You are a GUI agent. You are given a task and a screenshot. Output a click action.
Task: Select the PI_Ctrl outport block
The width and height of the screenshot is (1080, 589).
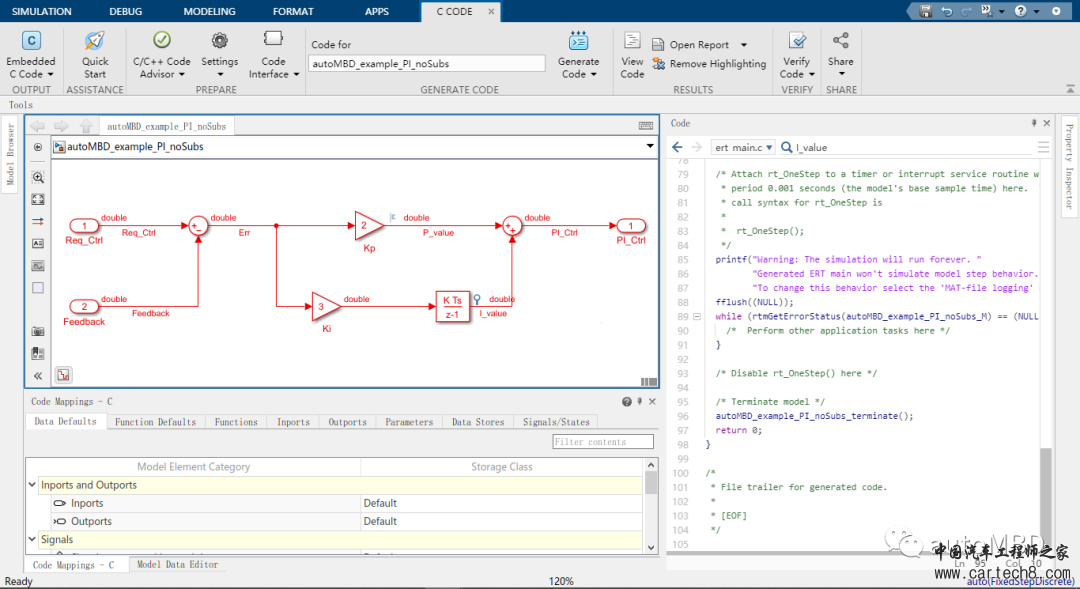pyautogui.click(x=630, y=225)
